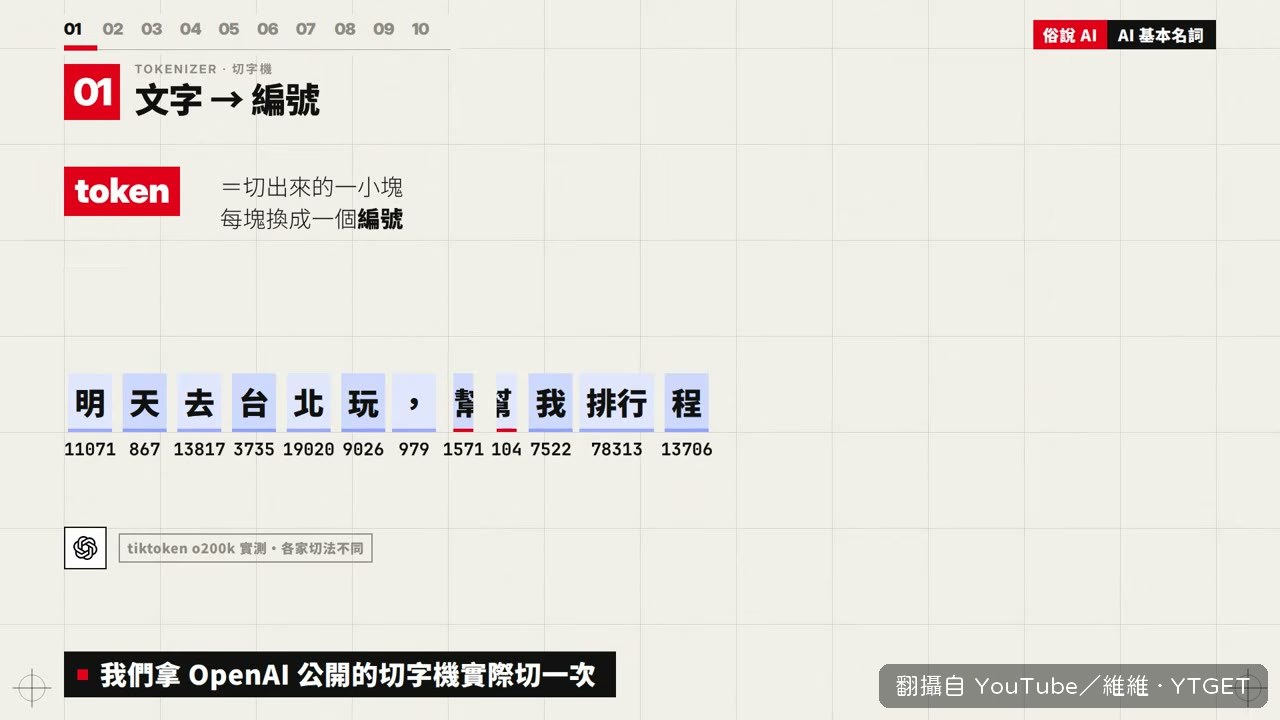Select the token tile "排行"
This screenshot has height=720, width=1280.
coord(617,403)
